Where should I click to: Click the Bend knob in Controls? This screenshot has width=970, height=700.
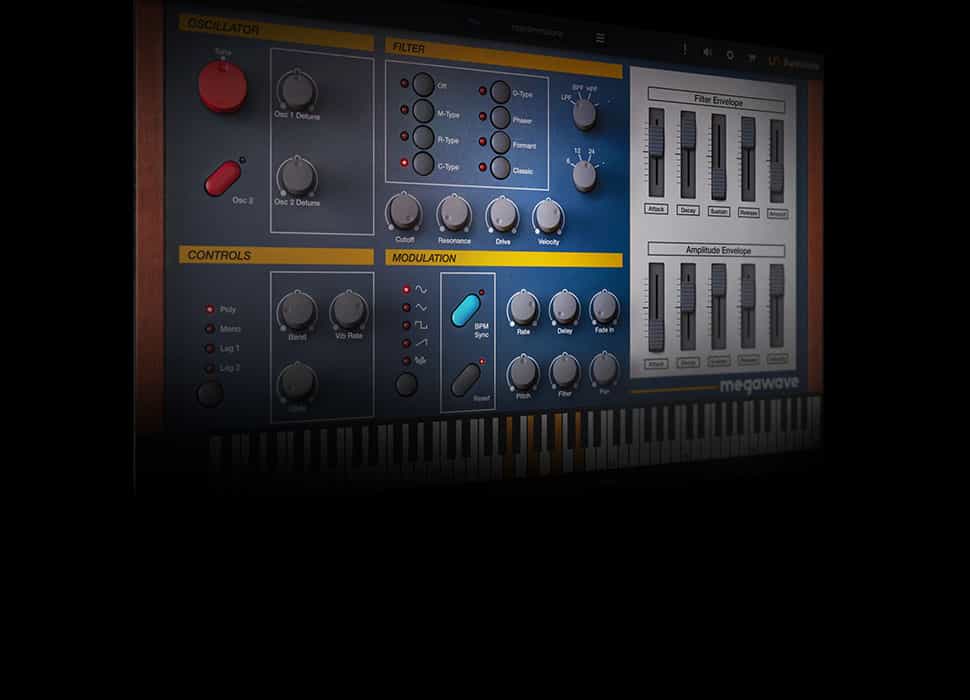point(297,311)
